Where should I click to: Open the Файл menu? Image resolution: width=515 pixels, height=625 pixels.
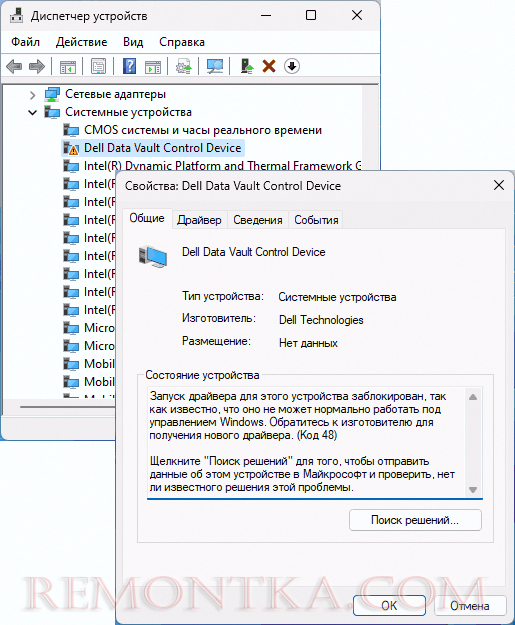tap(26, 42)
